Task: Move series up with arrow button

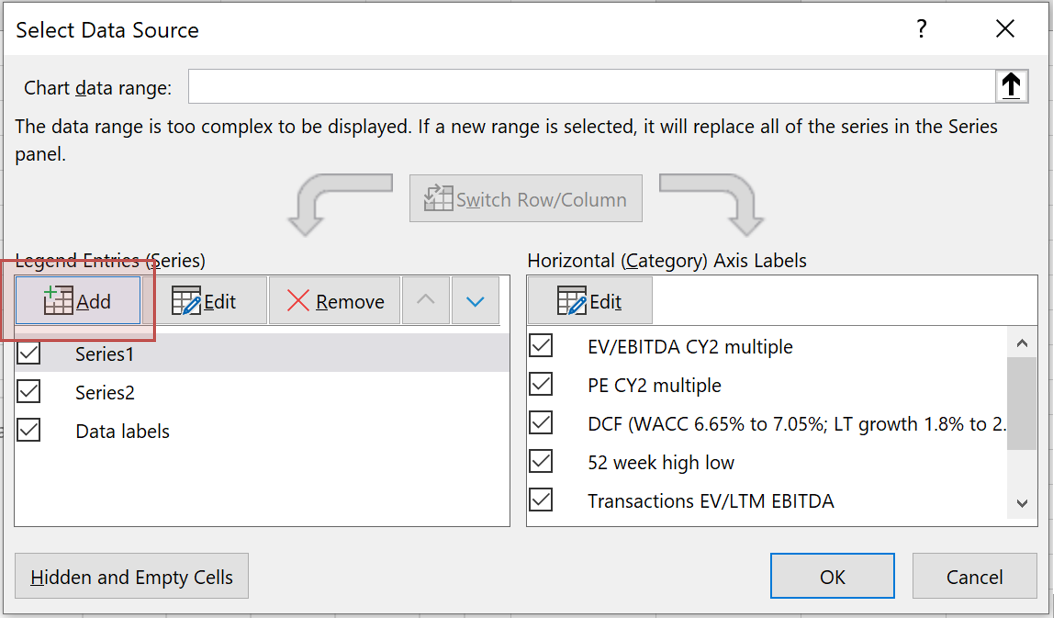Action: pyautogui.click(x=426, y=301)
